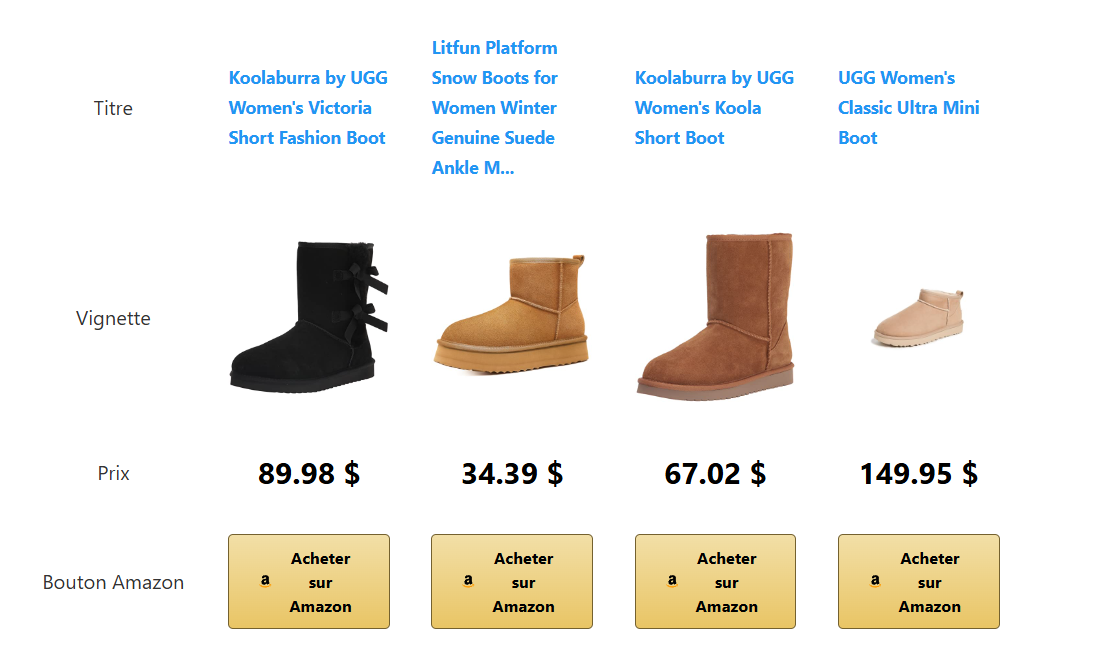Viewport: 1101px width, 666px height.
Task: Click the Amazon logo on the first buy button
Action: tap(266, 578)
